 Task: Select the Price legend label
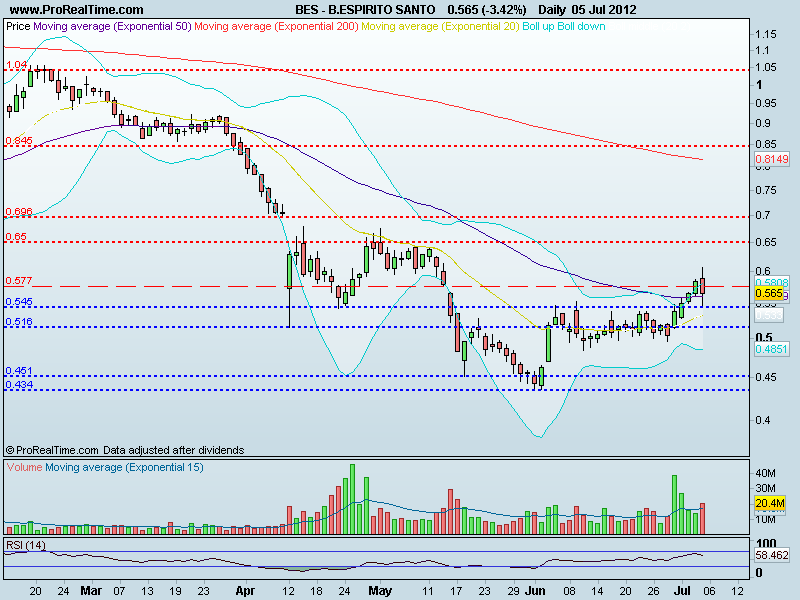[18, 27]
